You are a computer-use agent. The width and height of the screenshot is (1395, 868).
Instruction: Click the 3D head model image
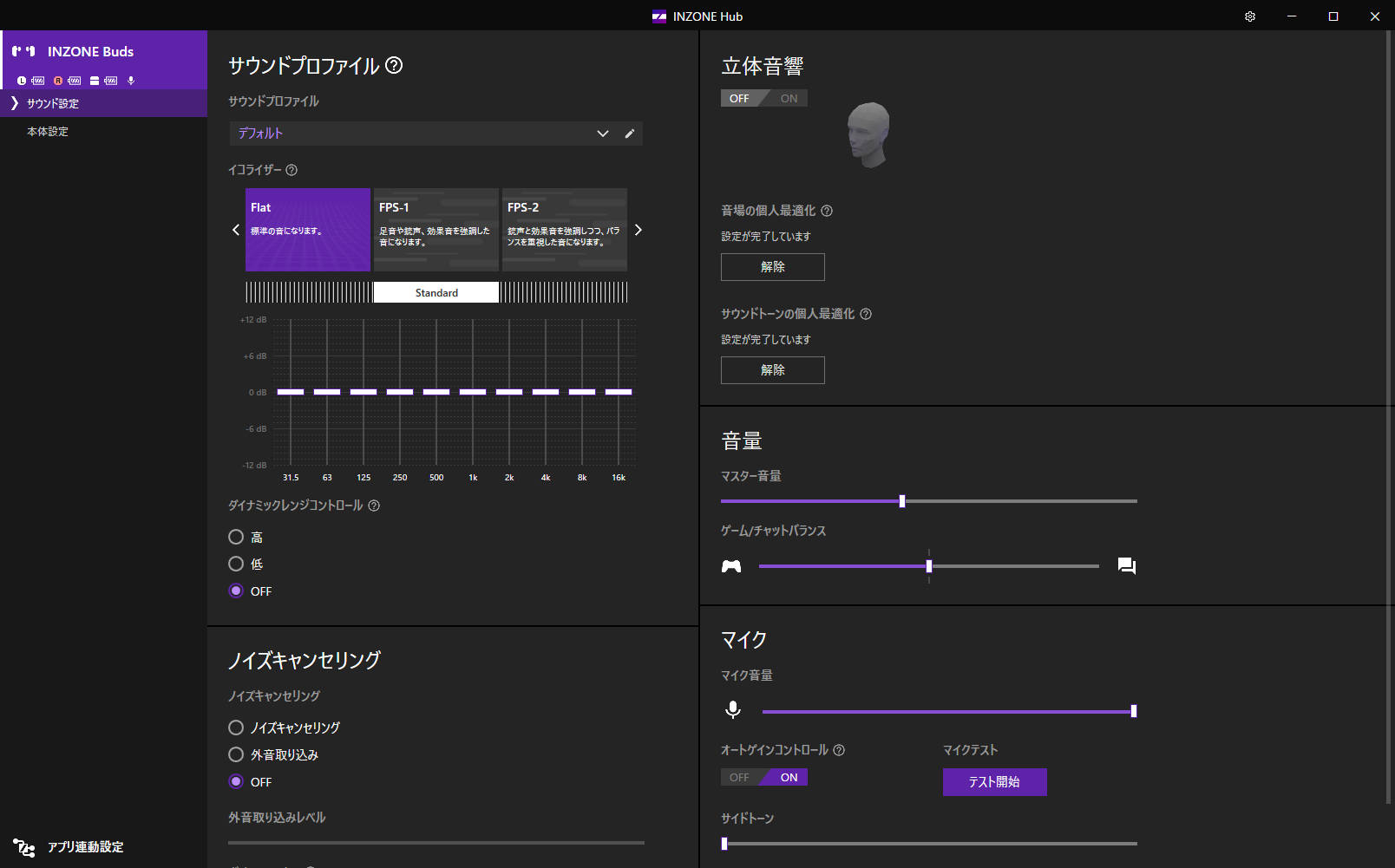click(x=868, y=134)
